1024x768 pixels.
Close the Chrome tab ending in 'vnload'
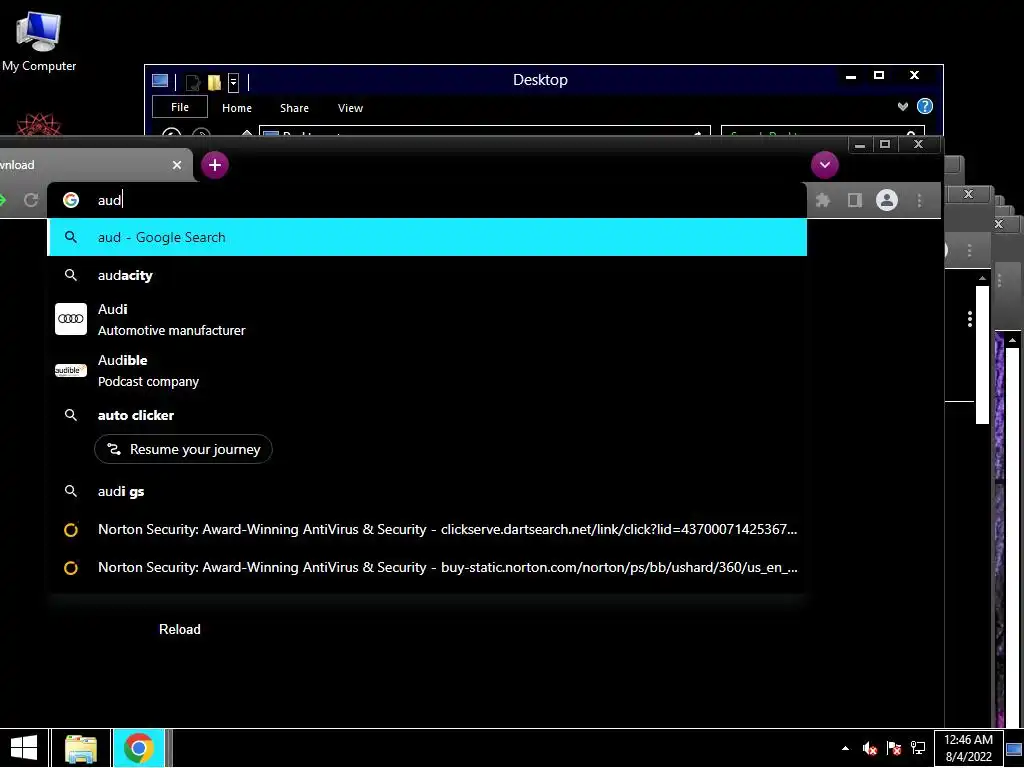[176, 165]
